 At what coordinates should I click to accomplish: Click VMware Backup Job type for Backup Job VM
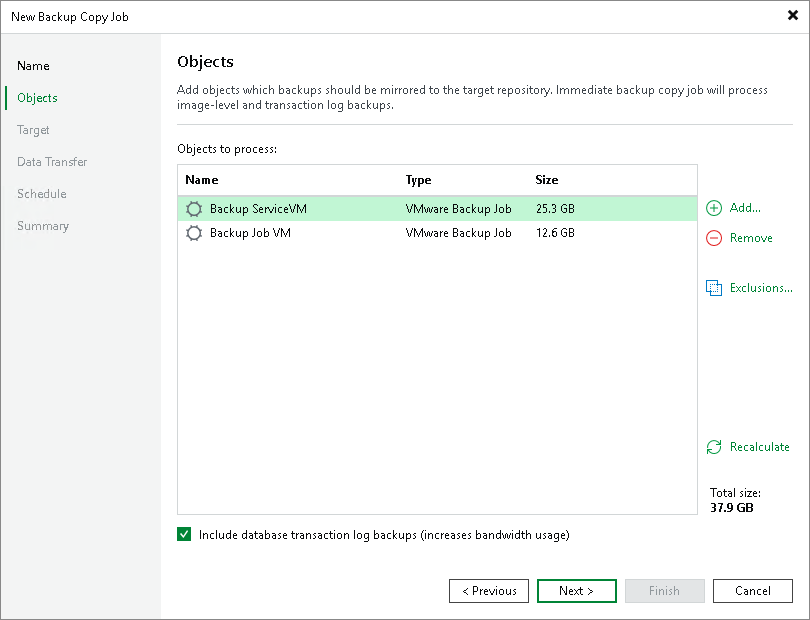(458, 233)
